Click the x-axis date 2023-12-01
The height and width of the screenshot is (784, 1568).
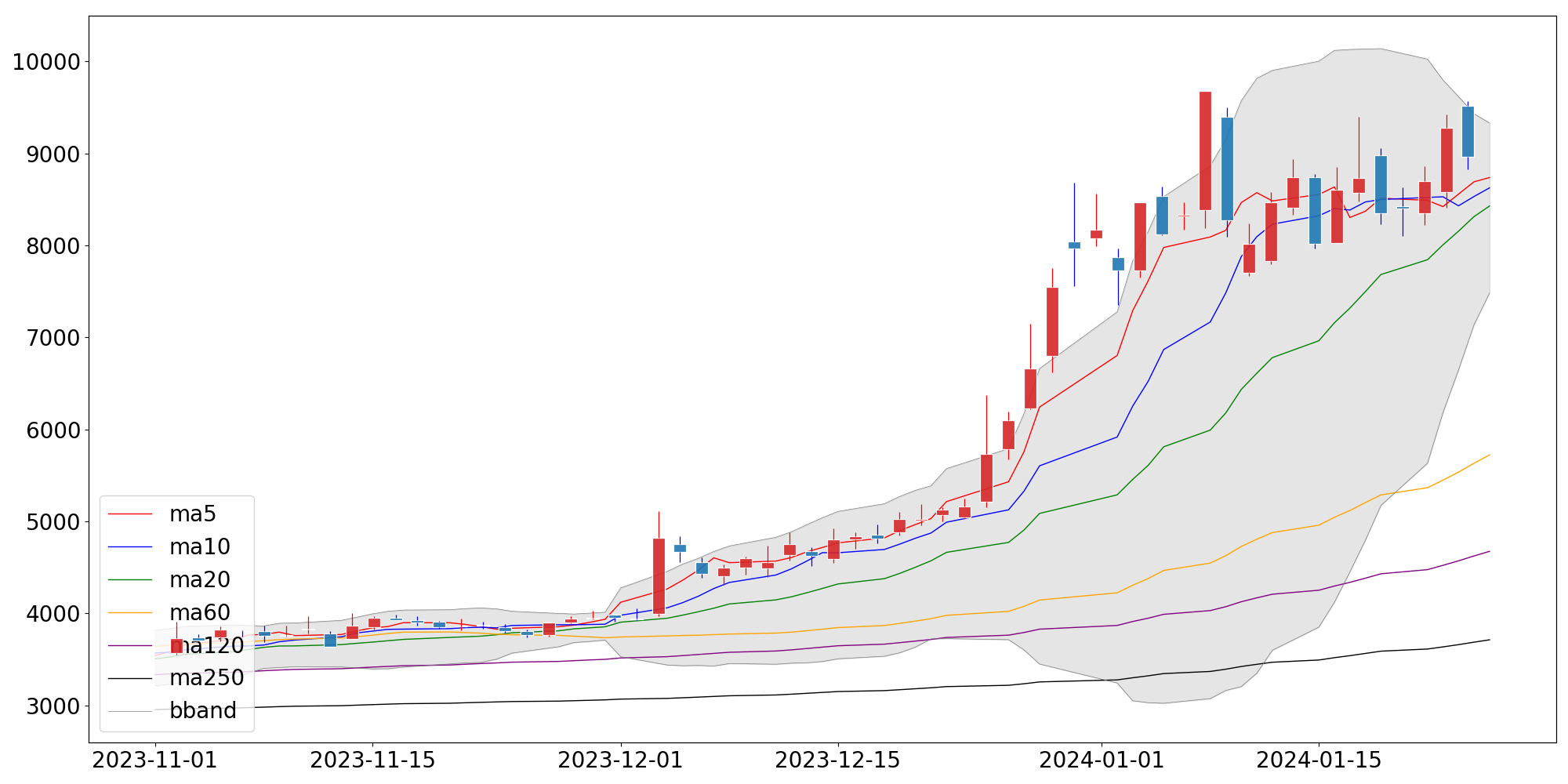click(621, 761)
